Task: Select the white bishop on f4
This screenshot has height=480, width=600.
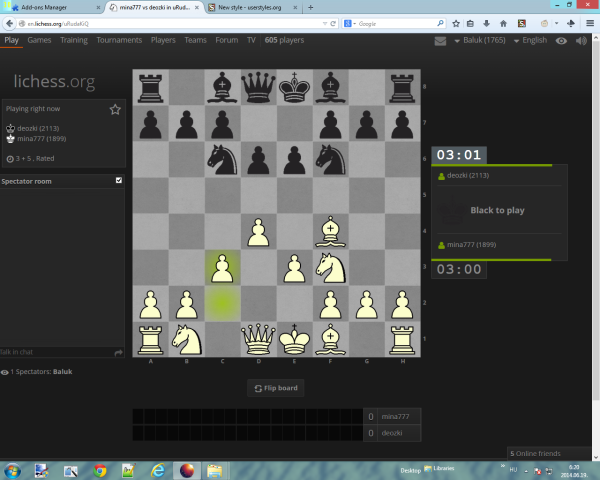Action: (x=331, y=232)
